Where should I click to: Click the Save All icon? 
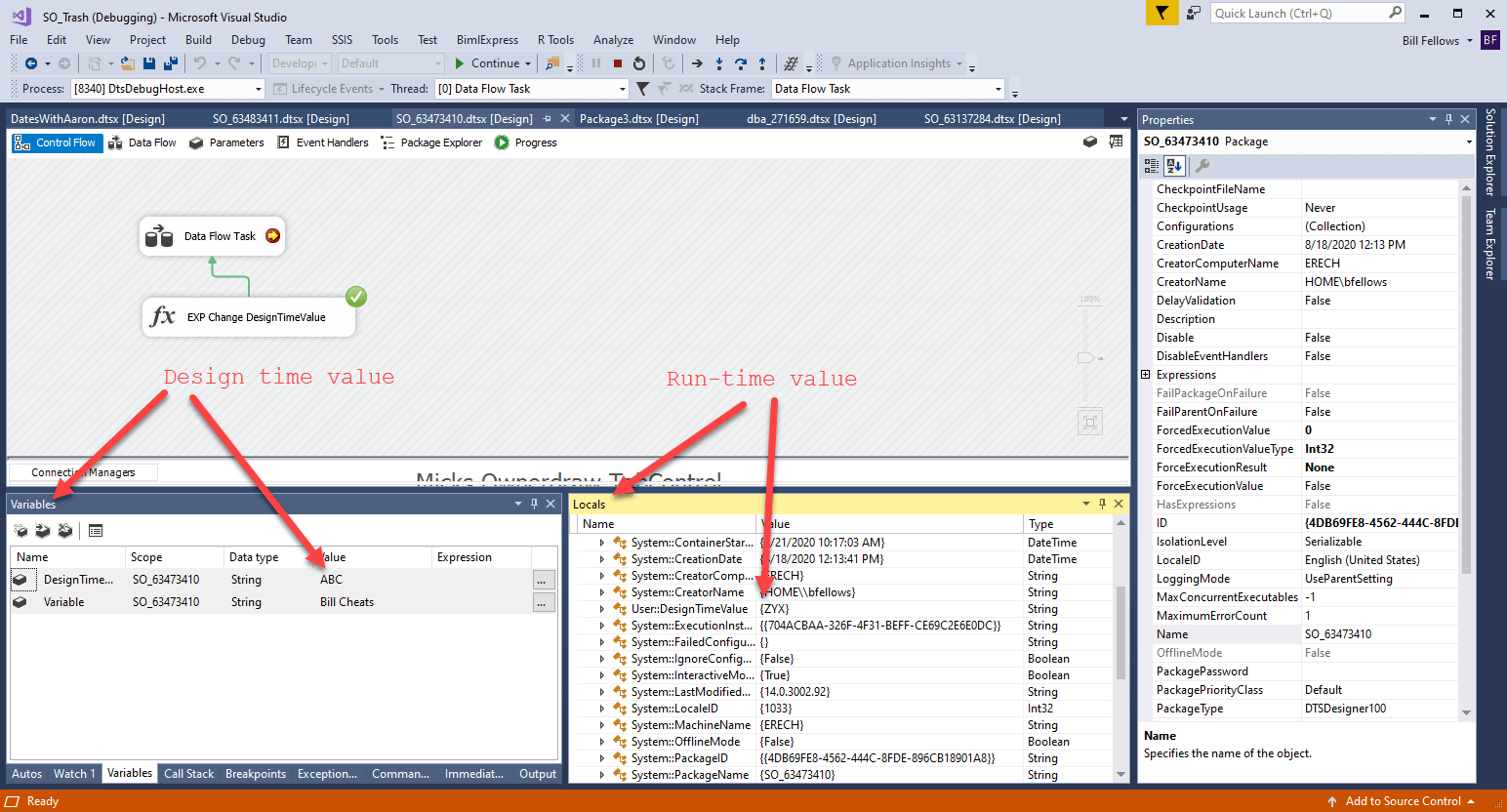171,63
